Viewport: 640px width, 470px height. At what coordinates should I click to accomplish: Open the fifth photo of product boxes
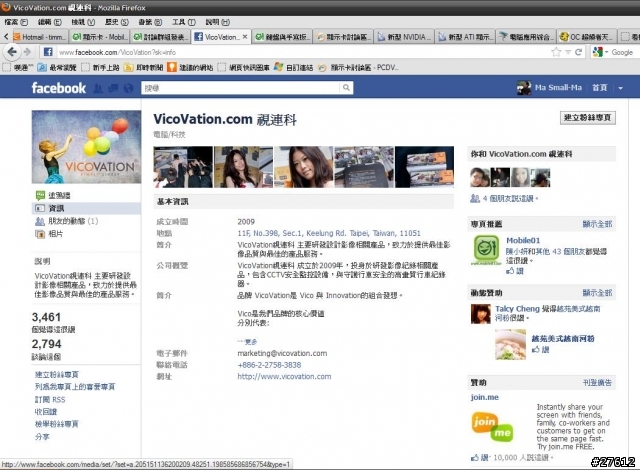click(424, 167)
